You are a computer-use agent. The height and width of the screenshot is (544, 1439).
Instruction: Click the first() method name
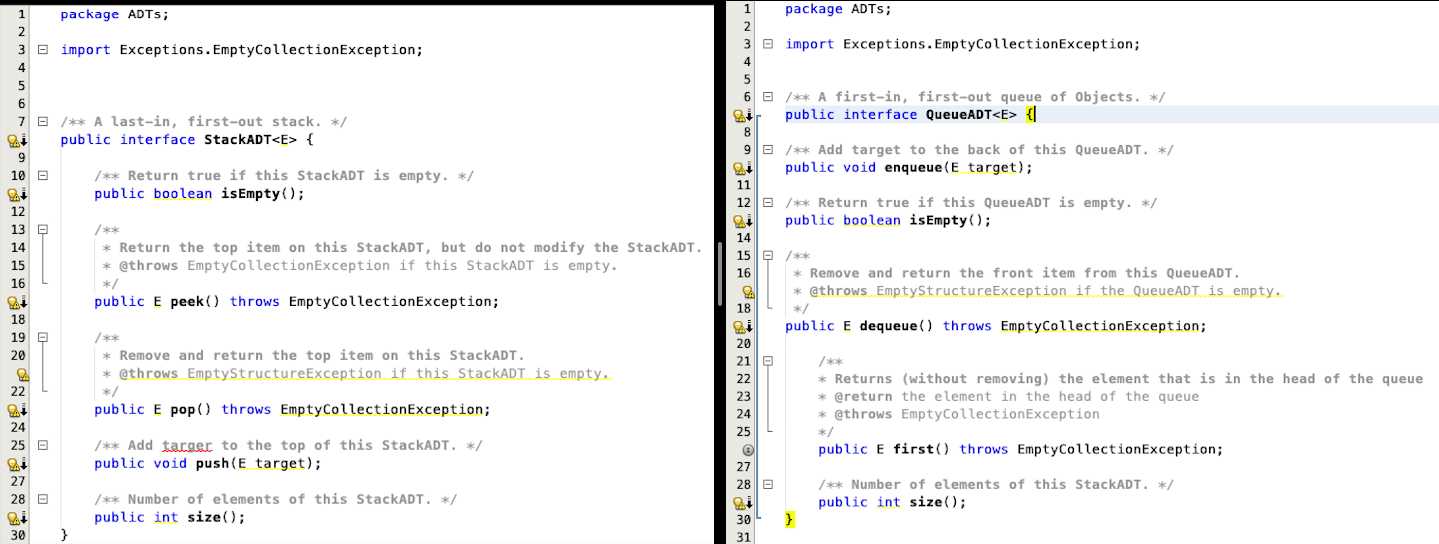coord(922,450)
